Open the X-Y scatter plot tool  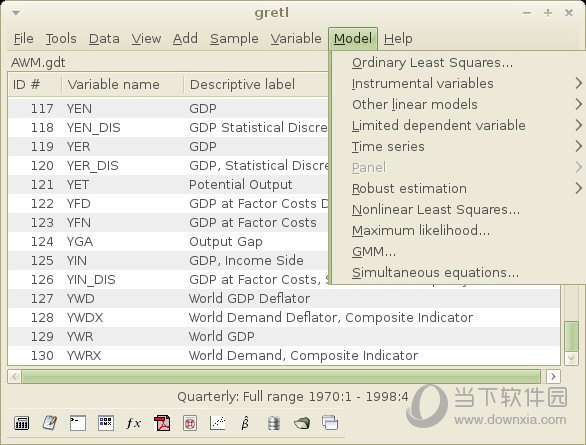pos(218,423)
